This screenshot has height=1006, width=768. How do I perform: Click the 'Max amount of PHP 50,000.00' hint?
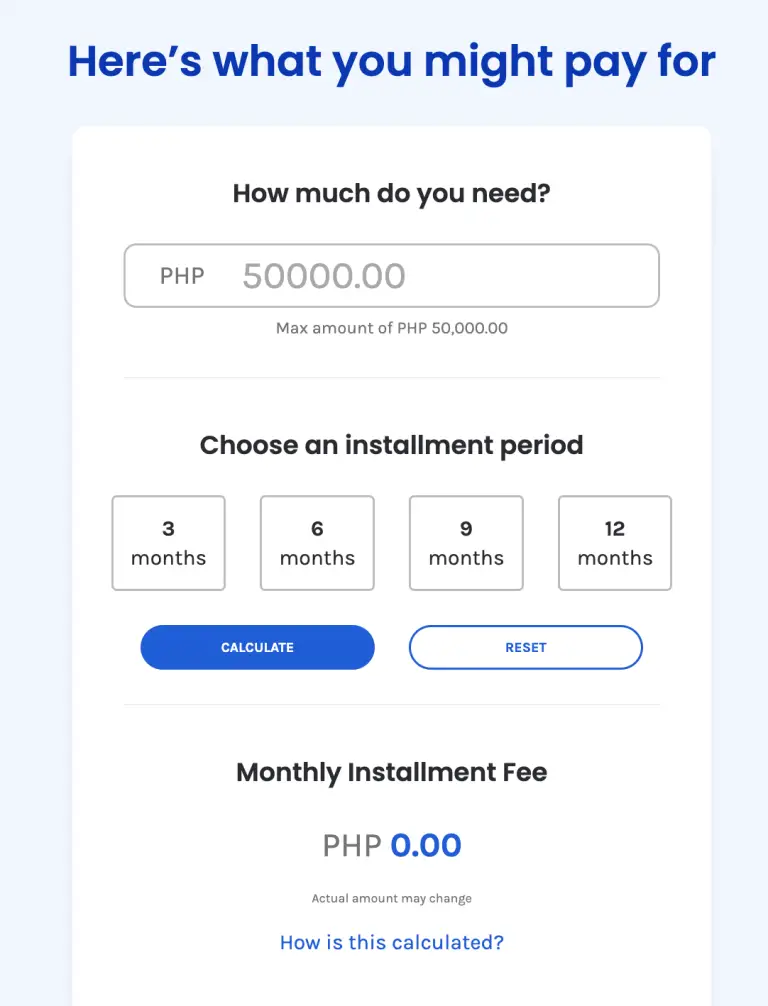coord(391,327)
